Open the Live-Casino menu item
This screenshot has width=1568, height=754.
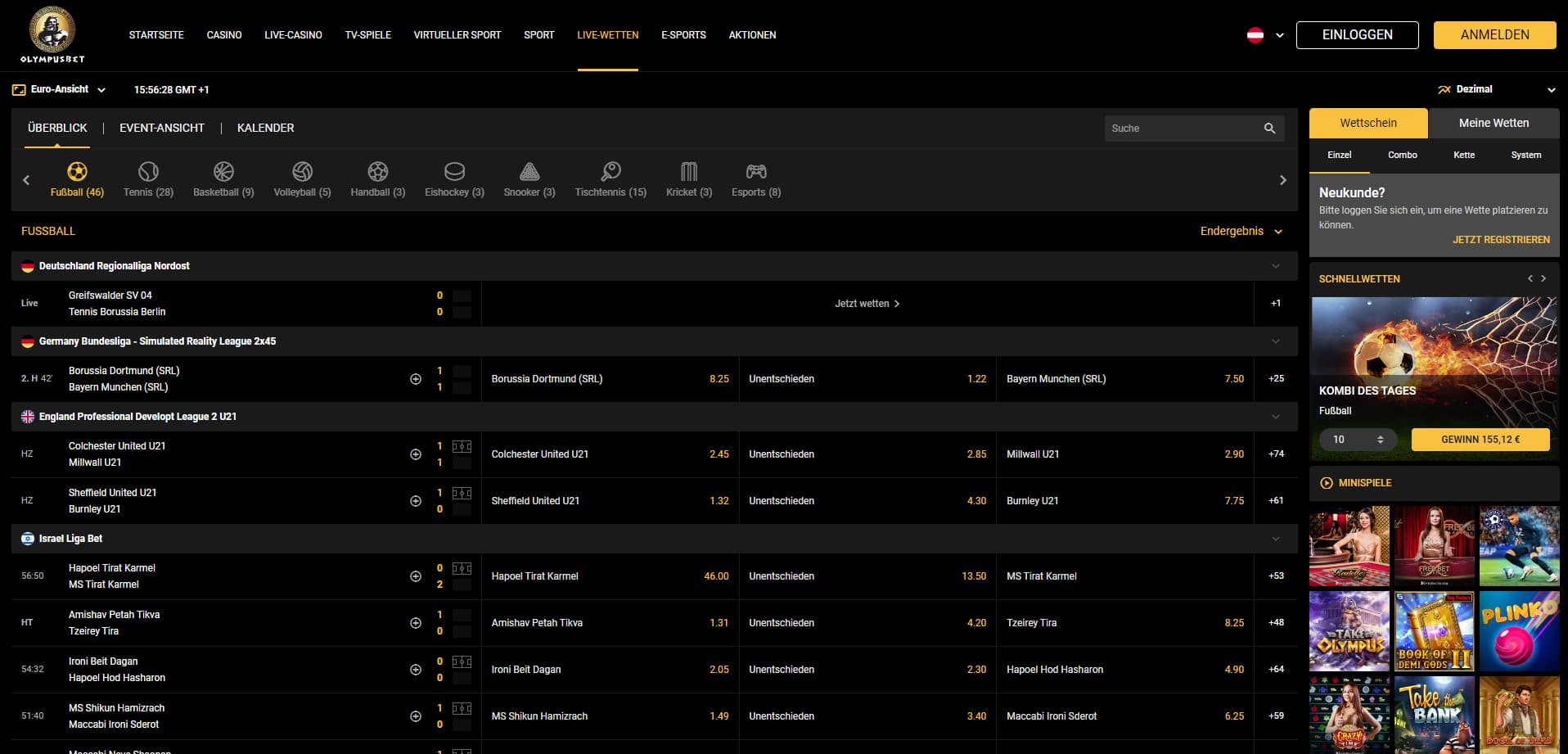(x=293, y=35)
